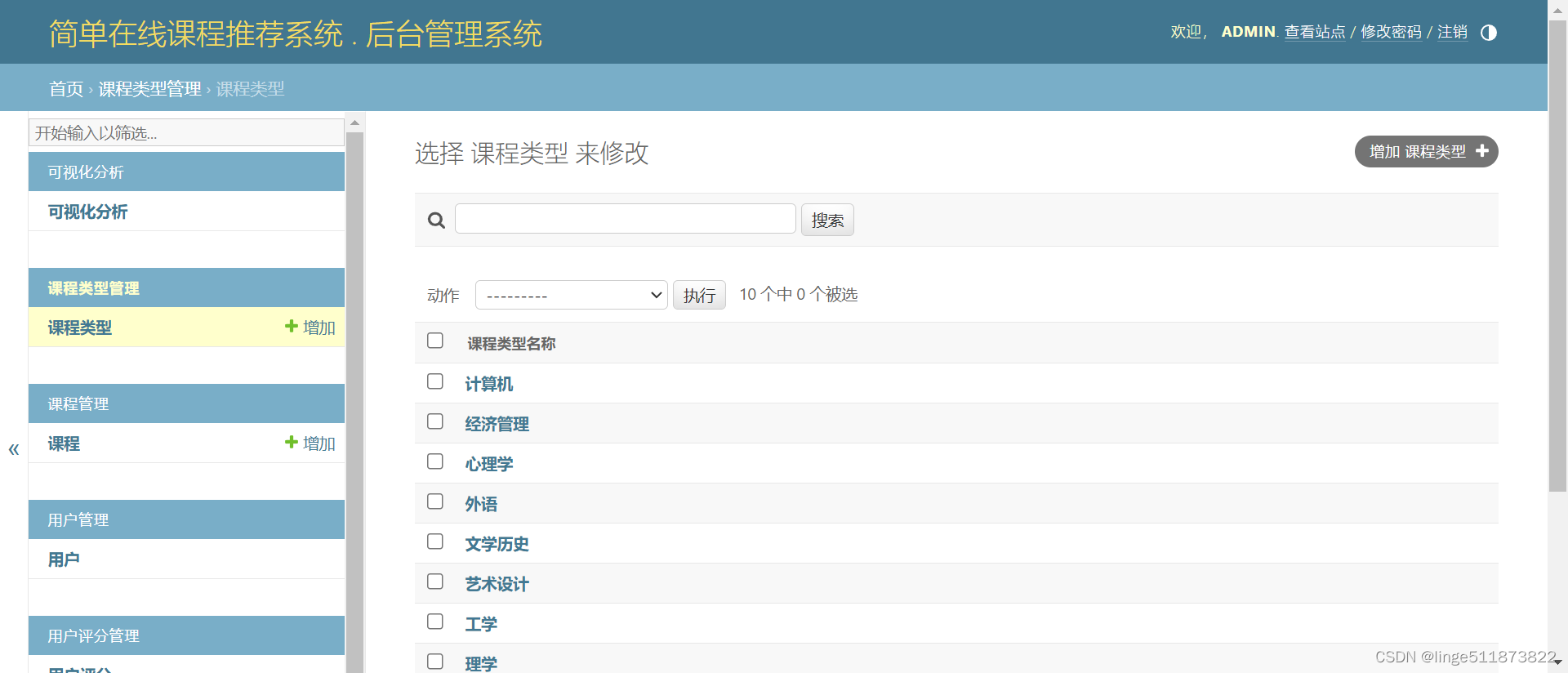Screen dimensions: 1568x673
Task: Open the 文学历史 entry
Action: pos(497,544)
